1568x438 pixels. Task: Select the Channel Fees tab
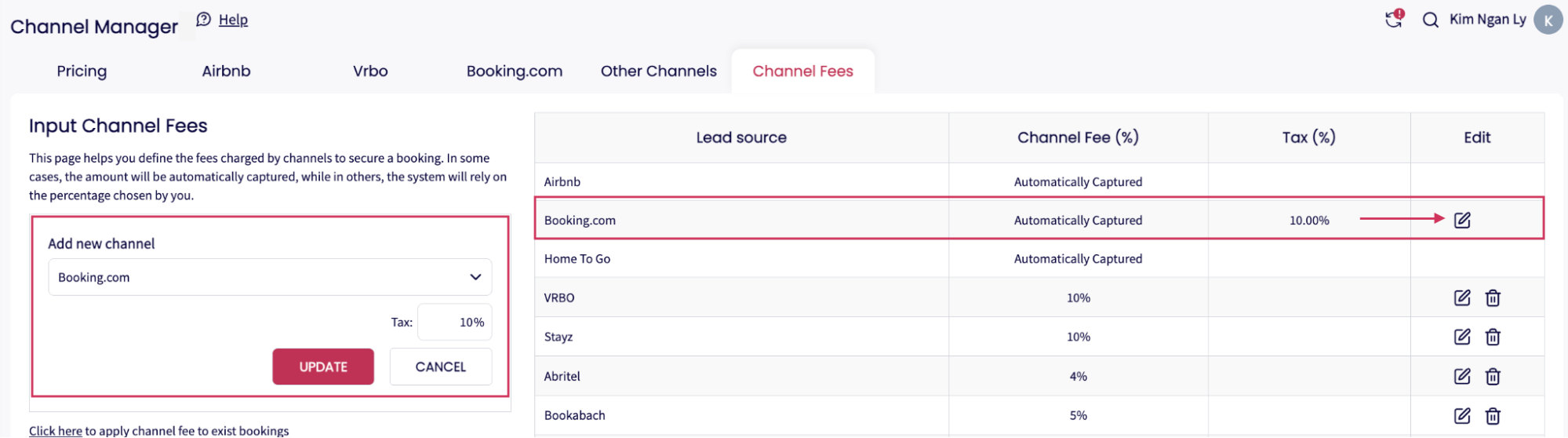click(803, 71)
